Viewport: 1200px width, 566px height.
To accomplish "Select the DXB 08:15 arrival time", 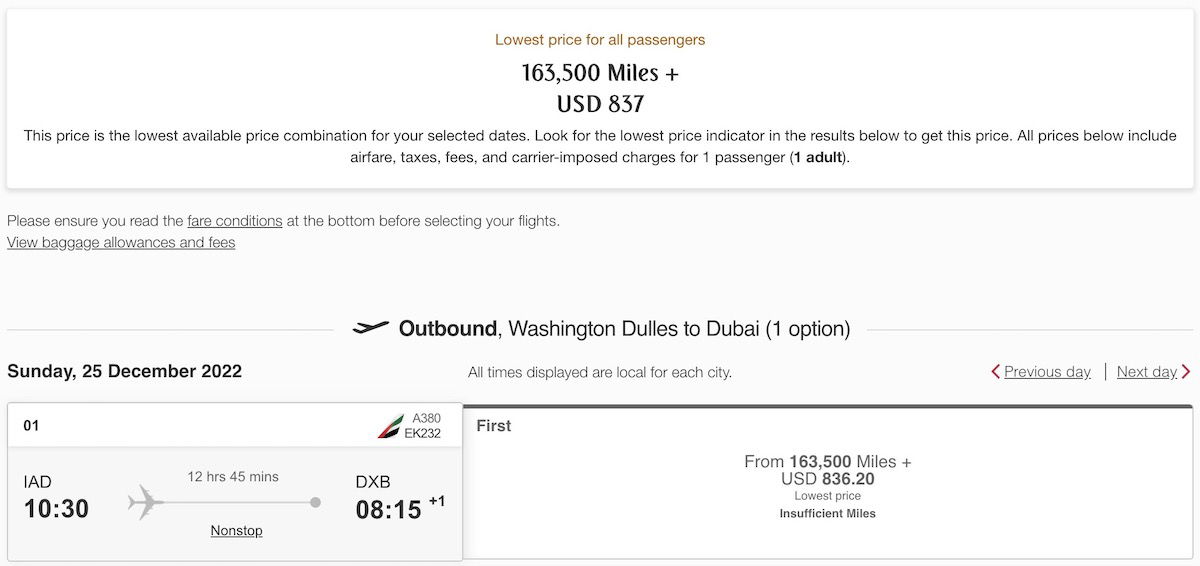I will coord(389,509).
